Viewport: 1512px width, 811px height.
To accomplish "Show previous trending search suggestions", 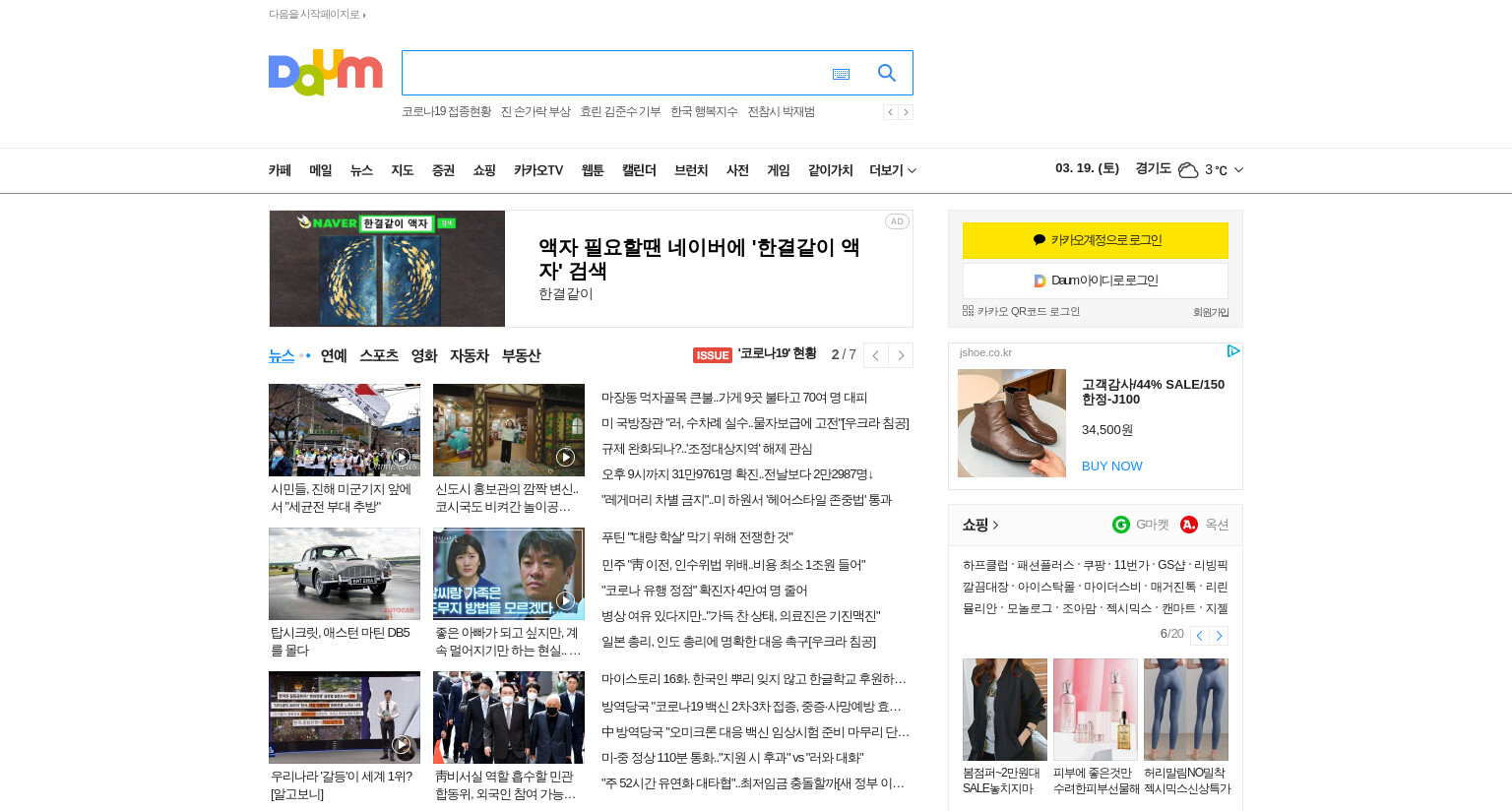I will tap(890, 112).
